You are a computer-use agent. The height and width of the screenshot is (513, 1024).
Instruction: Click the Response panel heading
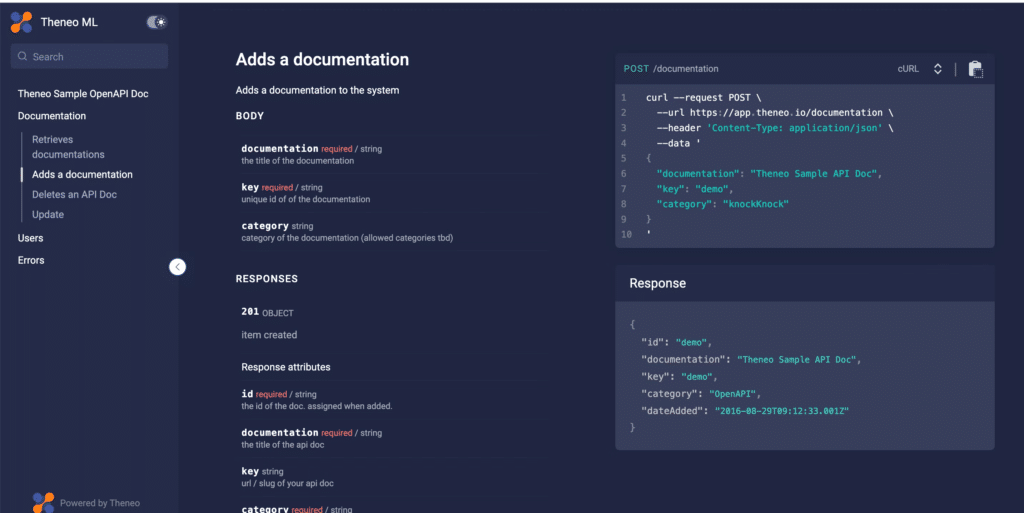[x=658, y=283]
